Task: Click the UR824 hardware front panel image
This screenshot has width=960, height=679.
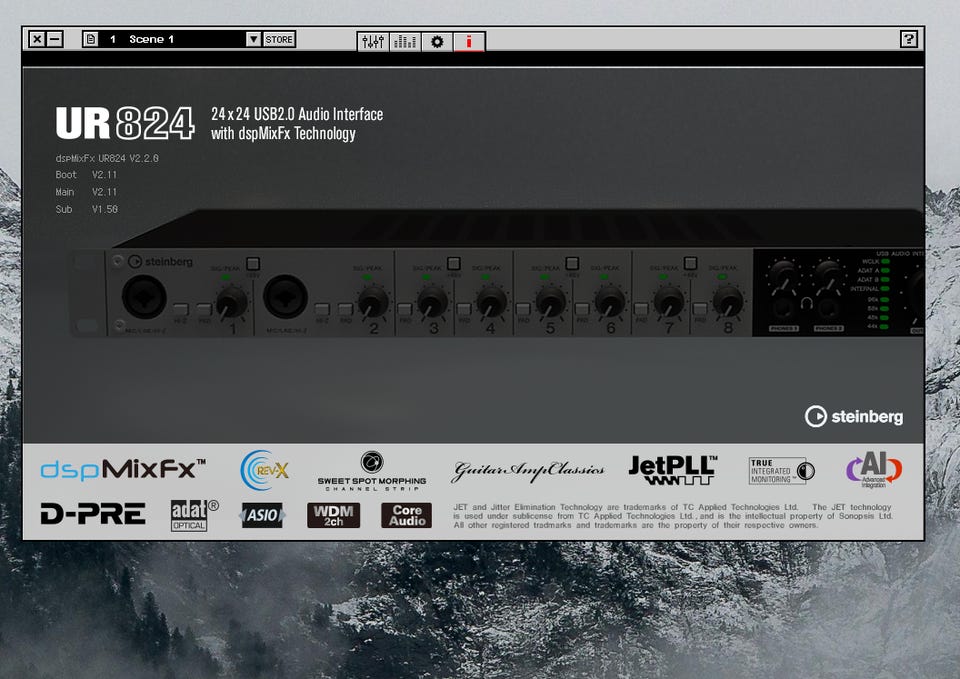Action: tap(496, 273)
